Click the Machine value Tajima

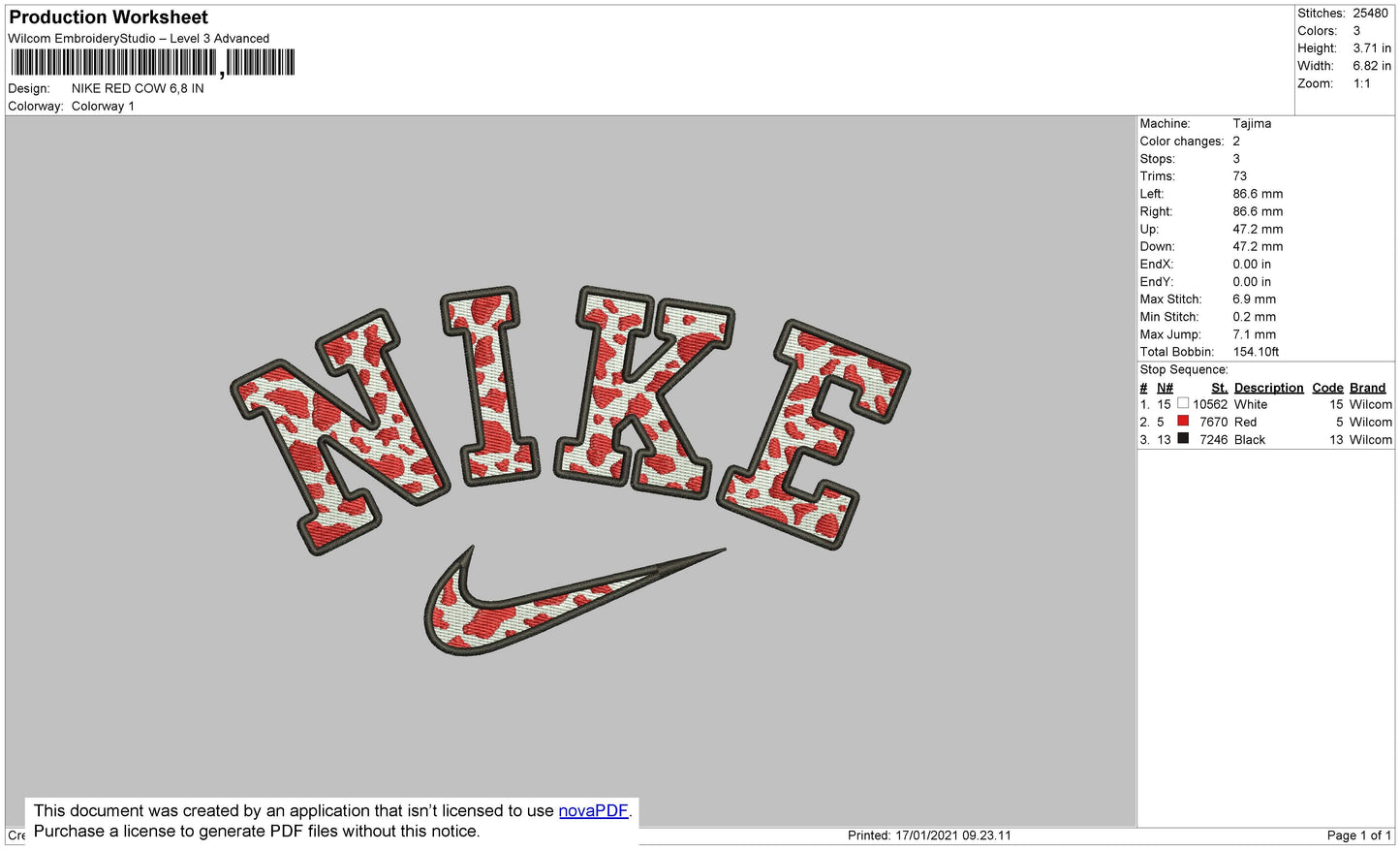pyautogui.click(x=1252, y=123)
